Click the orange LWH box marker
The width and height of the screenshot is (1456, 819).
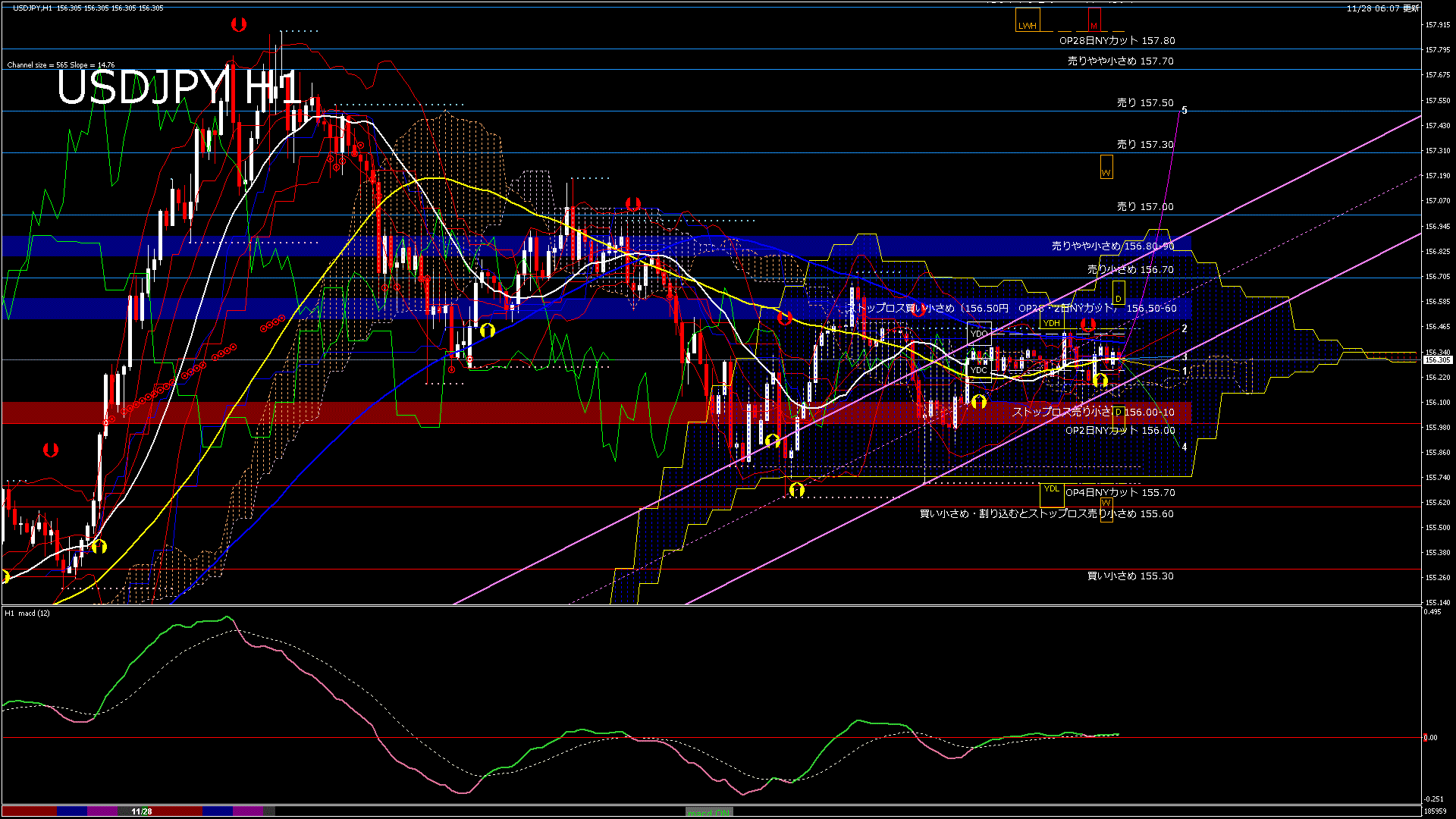[1027, 20]
